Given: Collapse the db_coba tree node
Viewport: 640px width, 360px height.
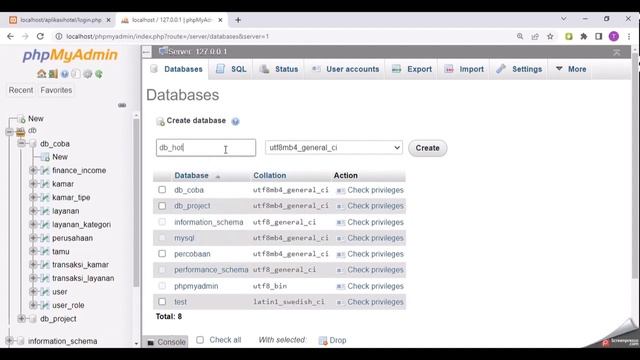Looking at the screenshot, I should coord(22,143).
